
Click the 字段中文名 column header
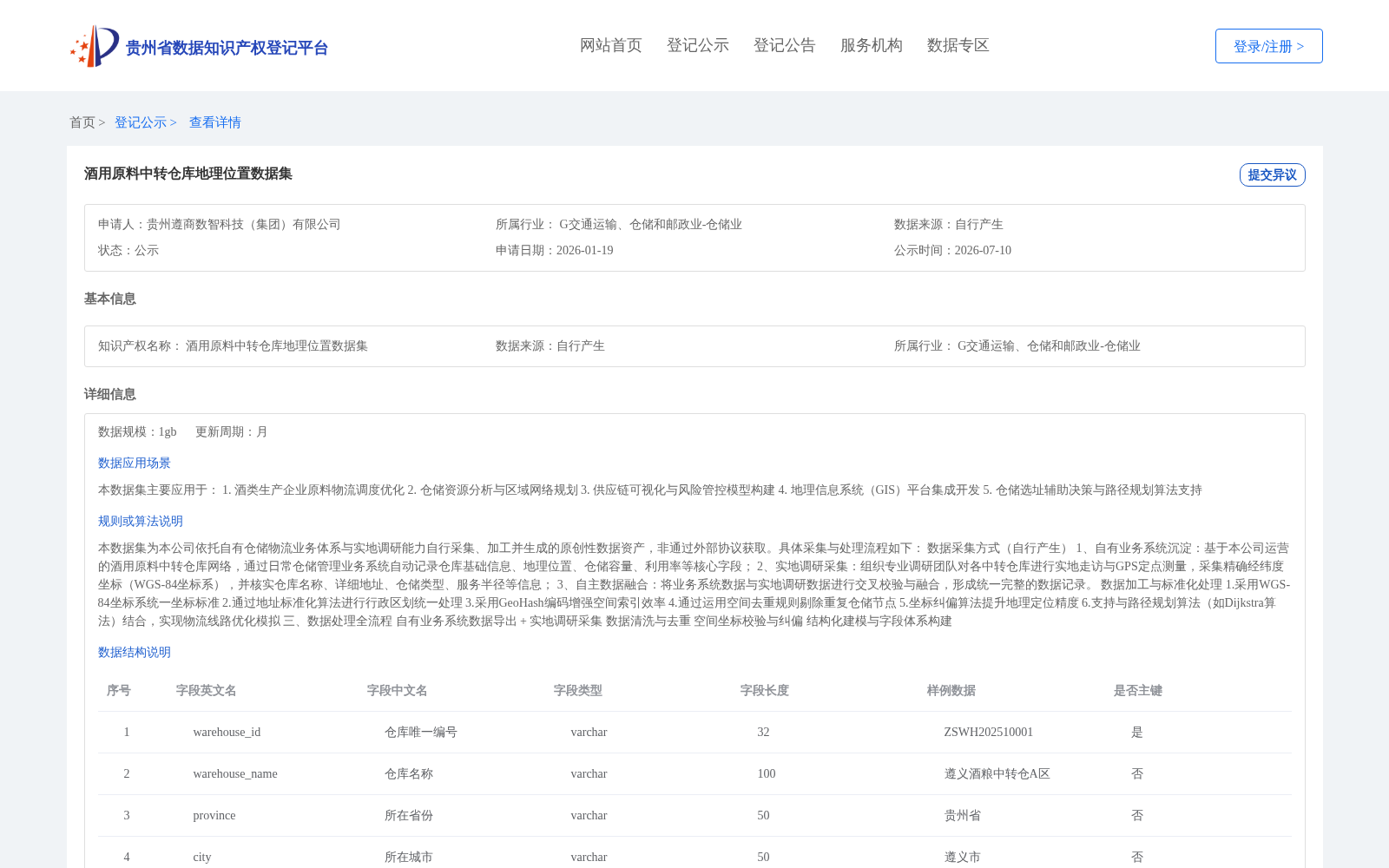coord(398,690)
